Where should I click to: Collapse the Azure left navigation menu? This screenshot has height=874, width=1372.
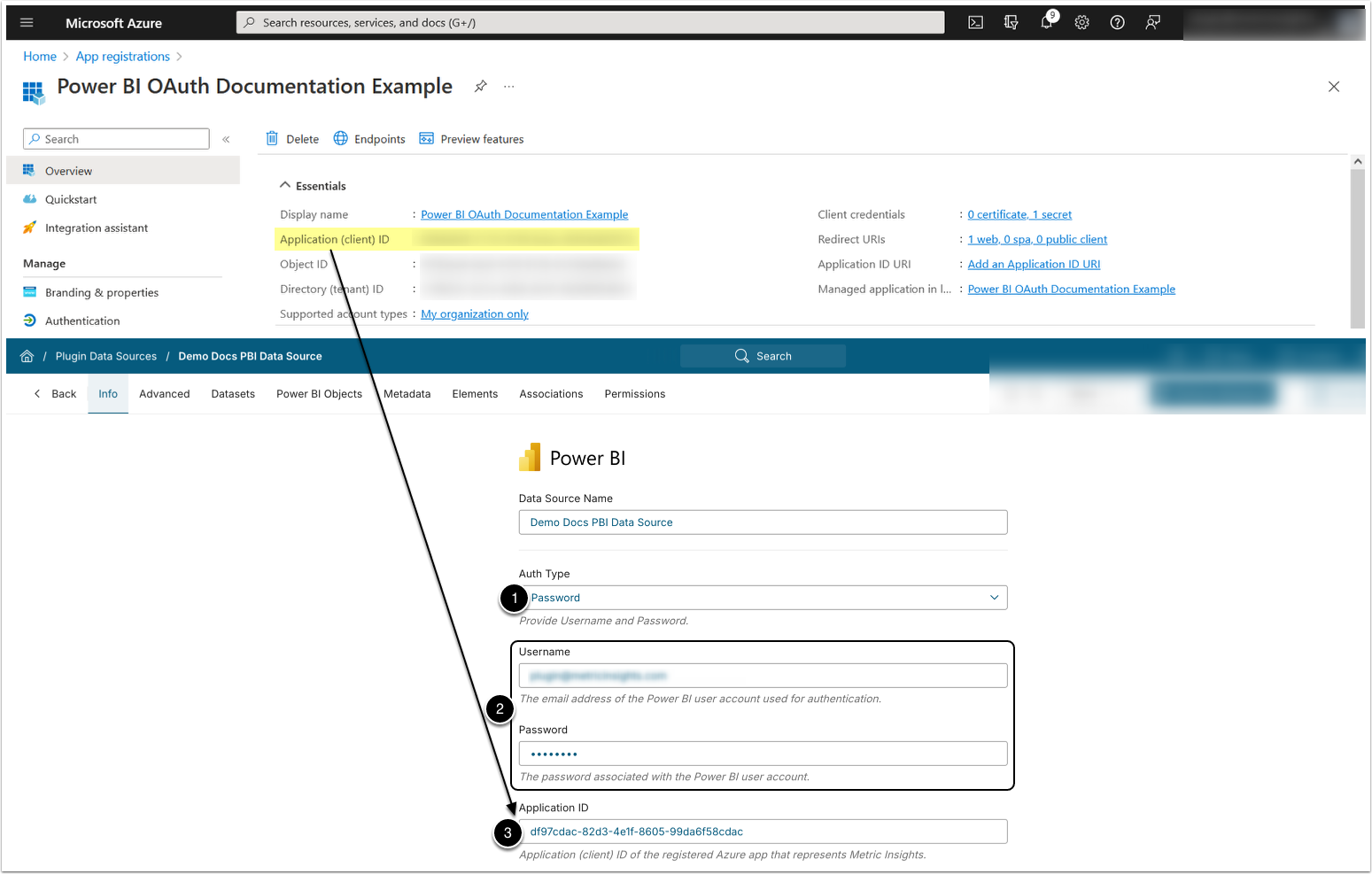(226, 139)
